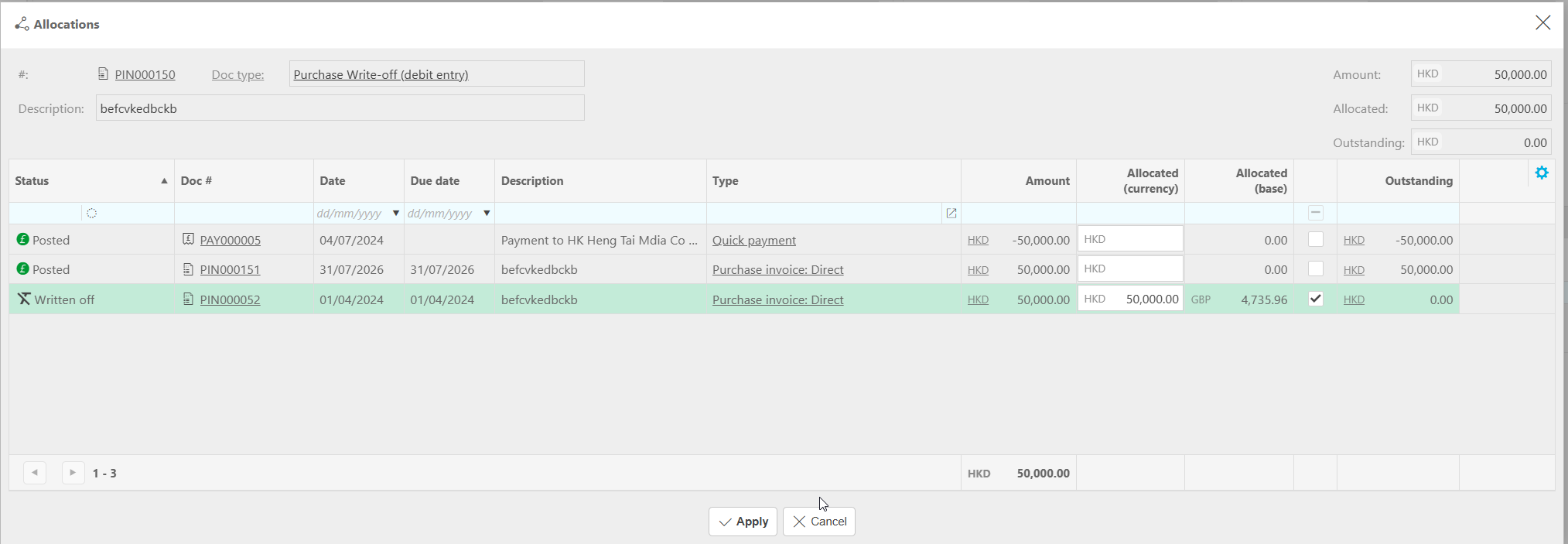Click Doc # filter field
This screenshot has width=1568, height=544.
(x=244, y=213)
